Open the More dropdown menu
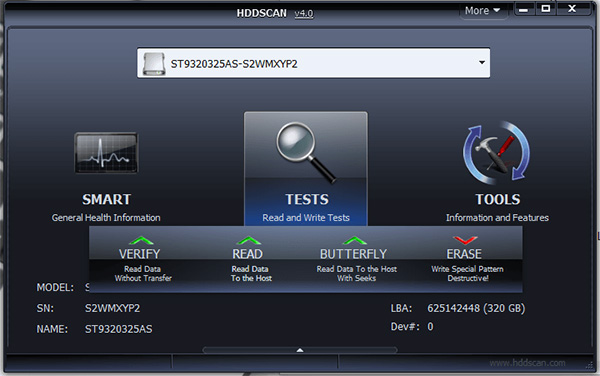This screenshot has width=600, height=376. coord(483,10)
